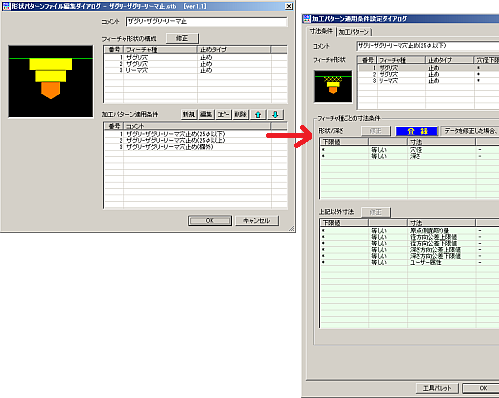Click キャンセル in the left dialog

(x=257, y=221)
